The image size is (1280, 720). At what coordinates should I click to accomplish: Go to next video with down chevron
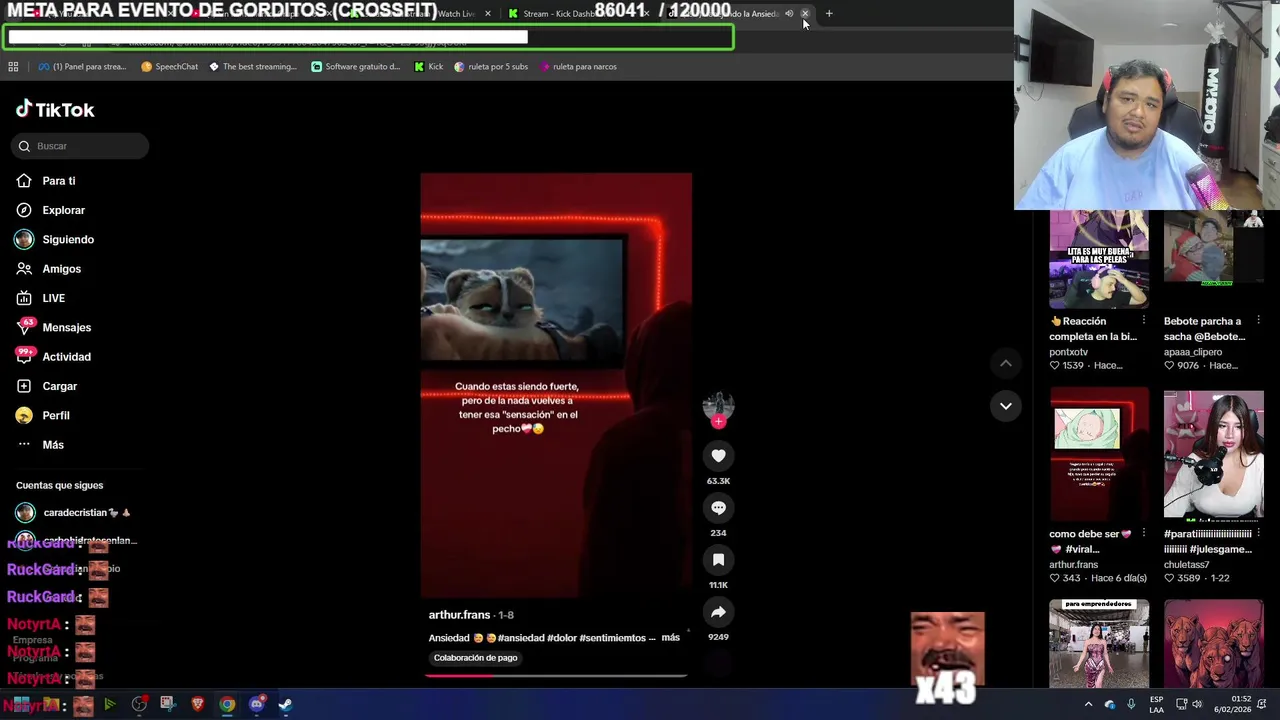coord(1005,406)
